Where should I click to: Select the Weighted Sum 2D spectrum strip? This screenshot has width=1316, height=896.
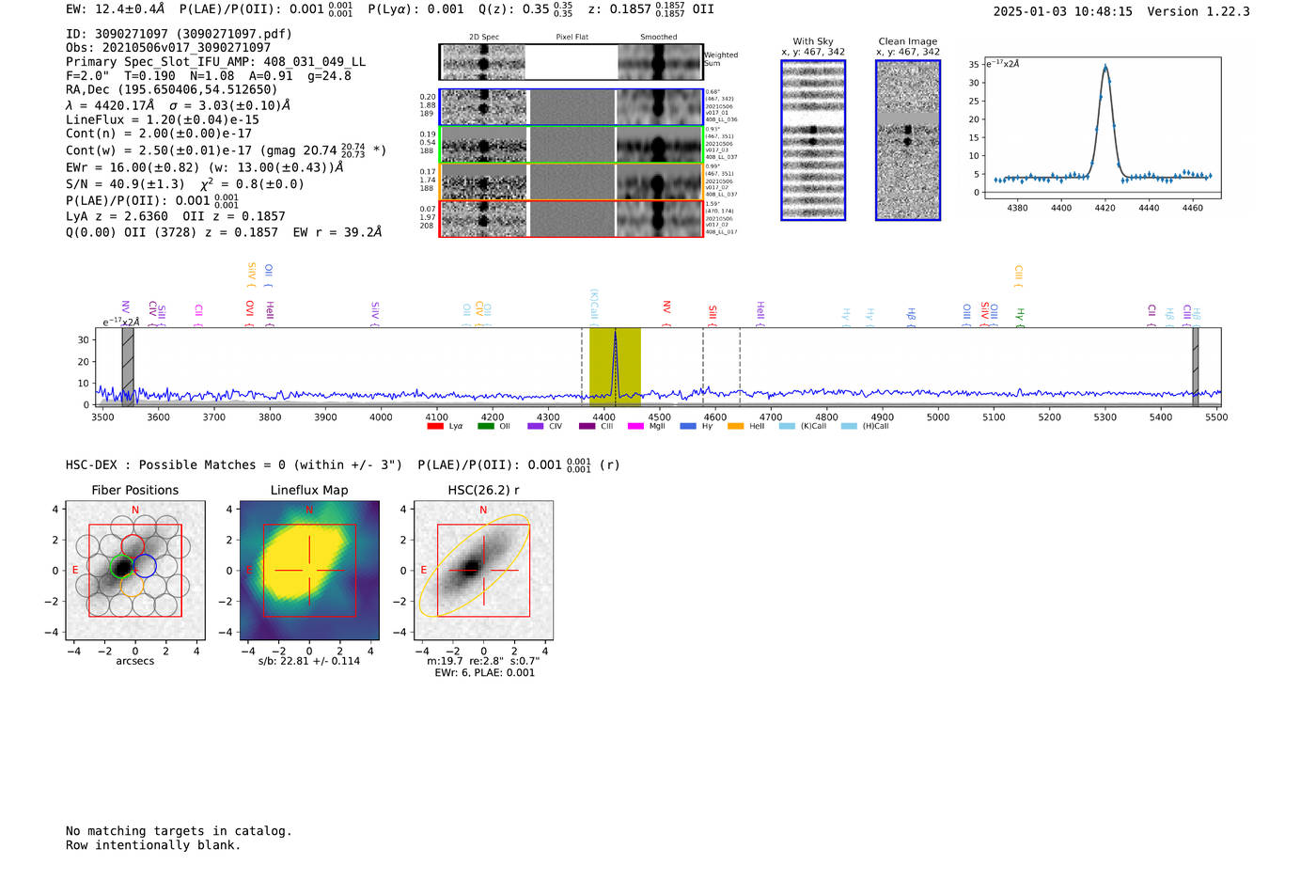click(572, 62)
